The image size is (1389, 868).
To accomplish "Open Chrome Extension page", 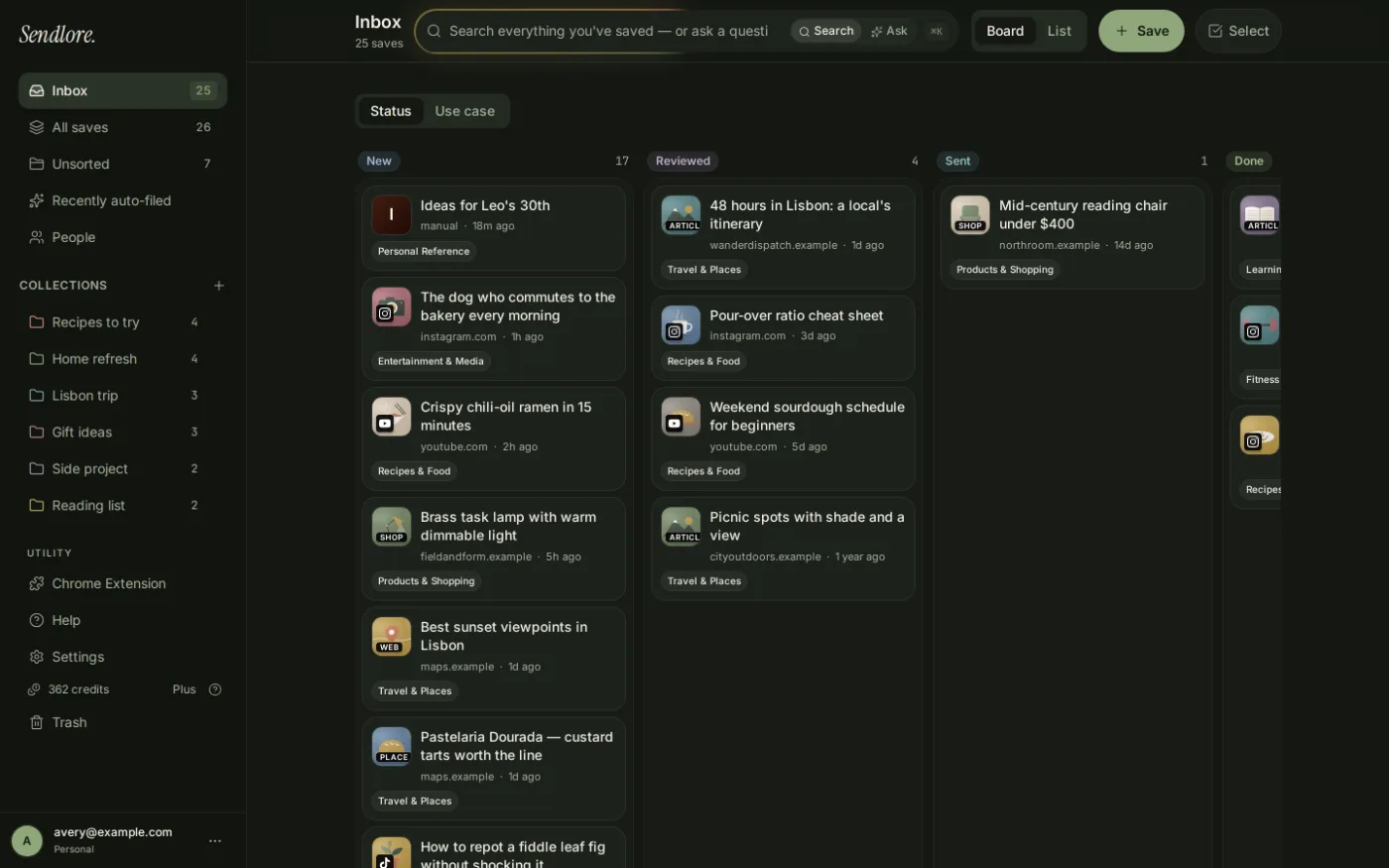I will tap(123, 583).
